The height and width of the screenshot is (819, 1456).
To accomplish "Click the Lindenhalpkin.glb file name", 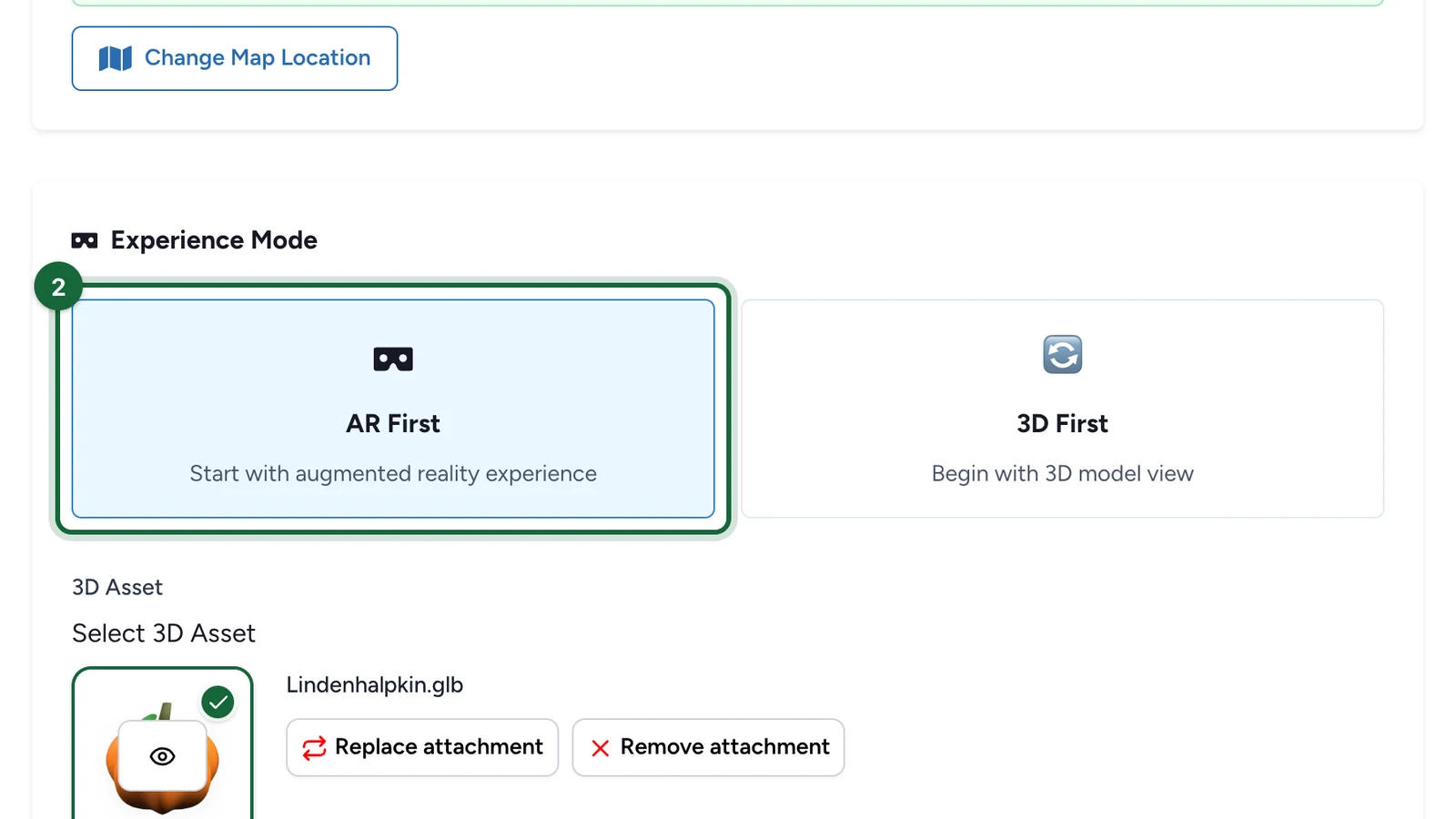I will 375,684.
